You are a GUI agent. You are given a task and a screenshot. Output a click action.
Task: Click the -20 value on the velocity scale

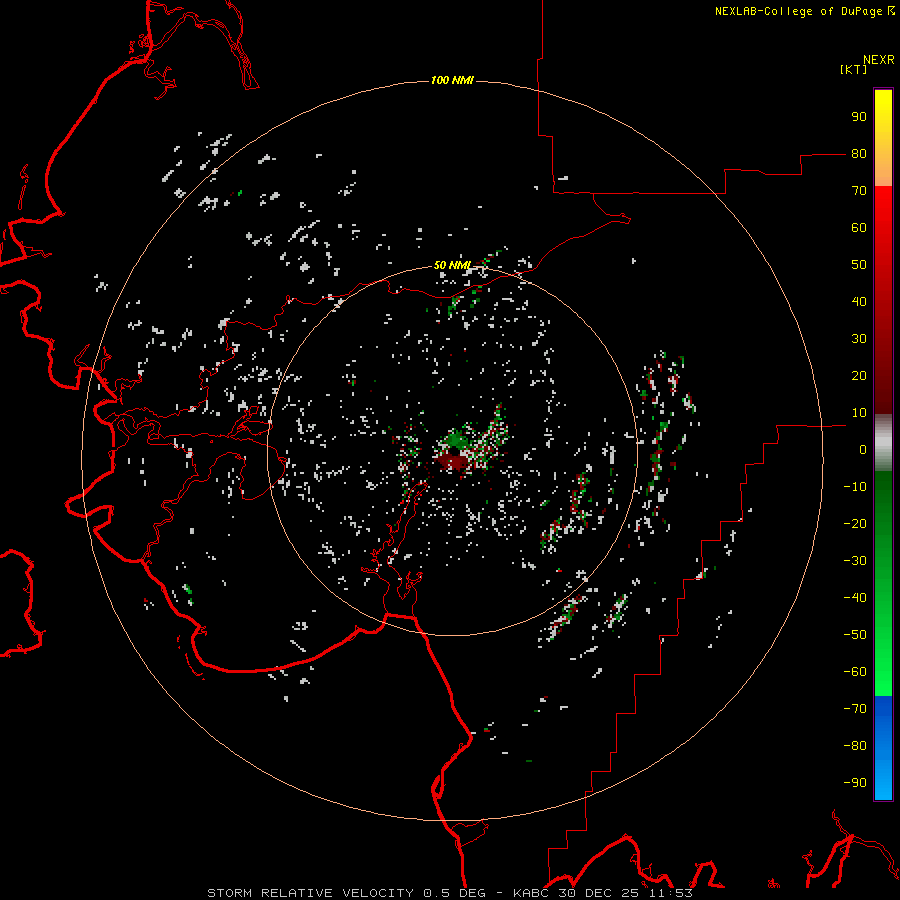855,524
